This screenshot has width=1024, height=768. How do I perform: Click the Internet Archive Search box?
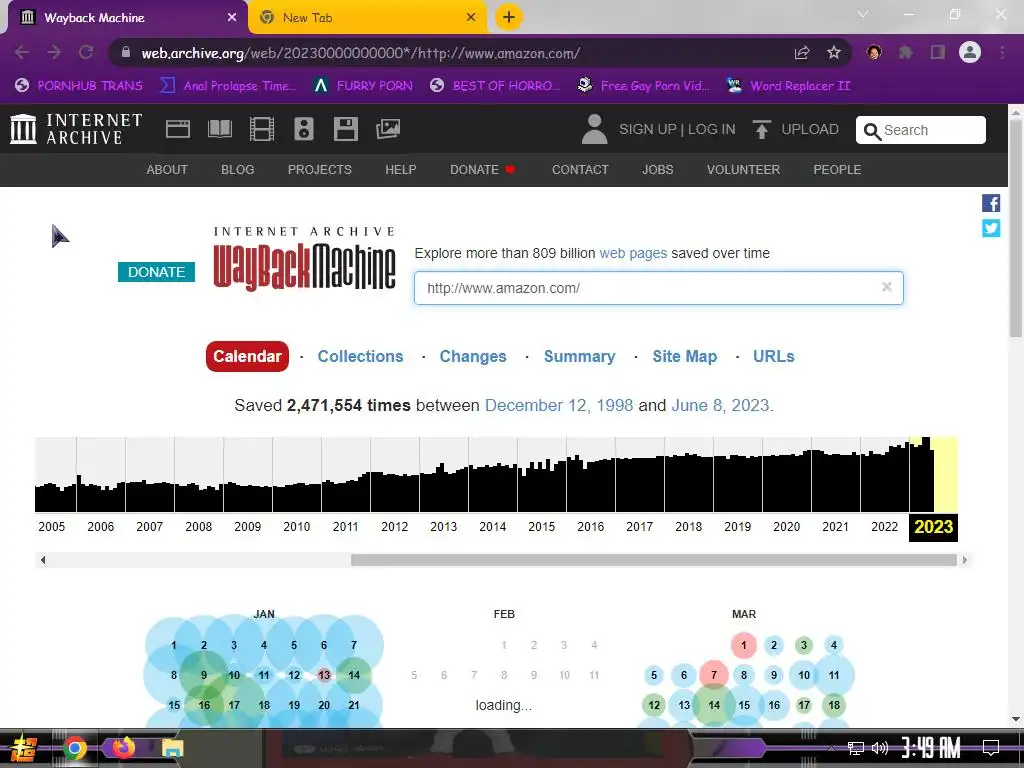[x=920, y=130]
